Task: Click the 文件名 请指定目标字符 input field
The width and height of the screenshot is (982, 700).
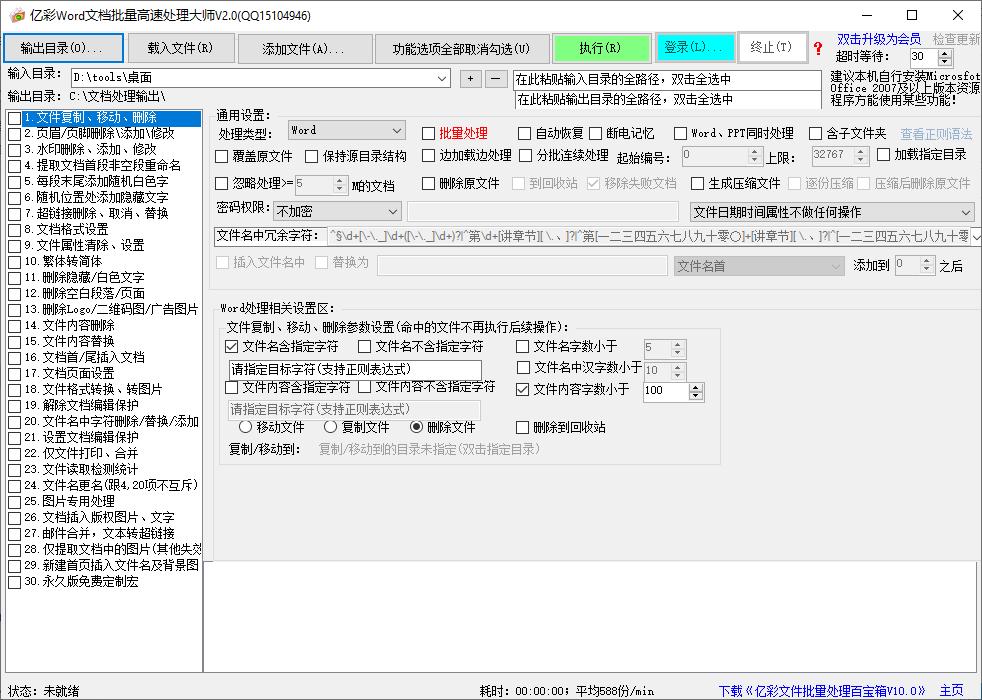Action: click(x=355, y=369)
